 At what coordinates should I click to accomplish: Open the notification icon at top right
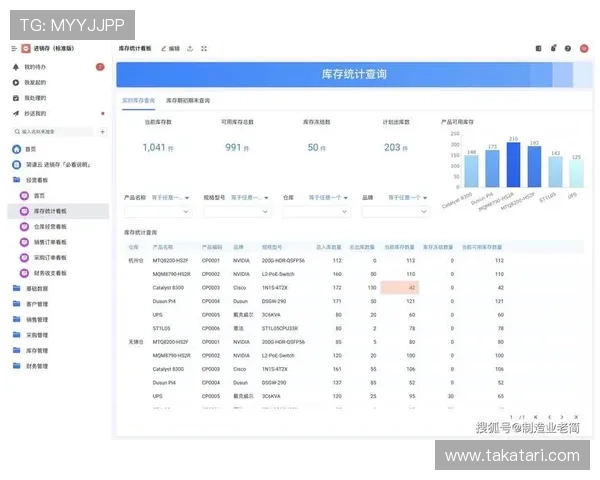tap(553, 48)
